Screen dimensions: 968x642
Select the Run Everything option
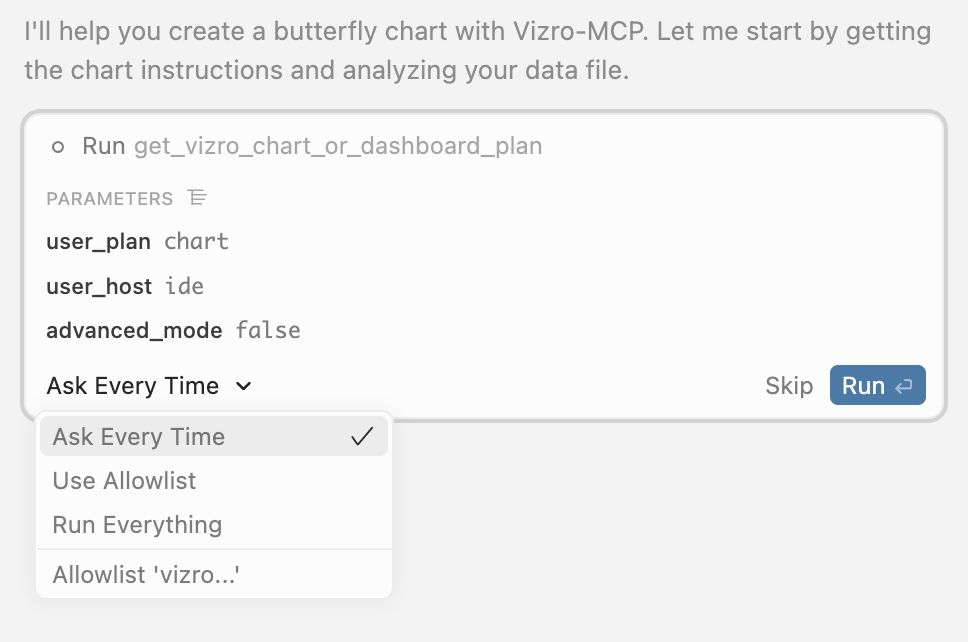(x=137, y=524)
